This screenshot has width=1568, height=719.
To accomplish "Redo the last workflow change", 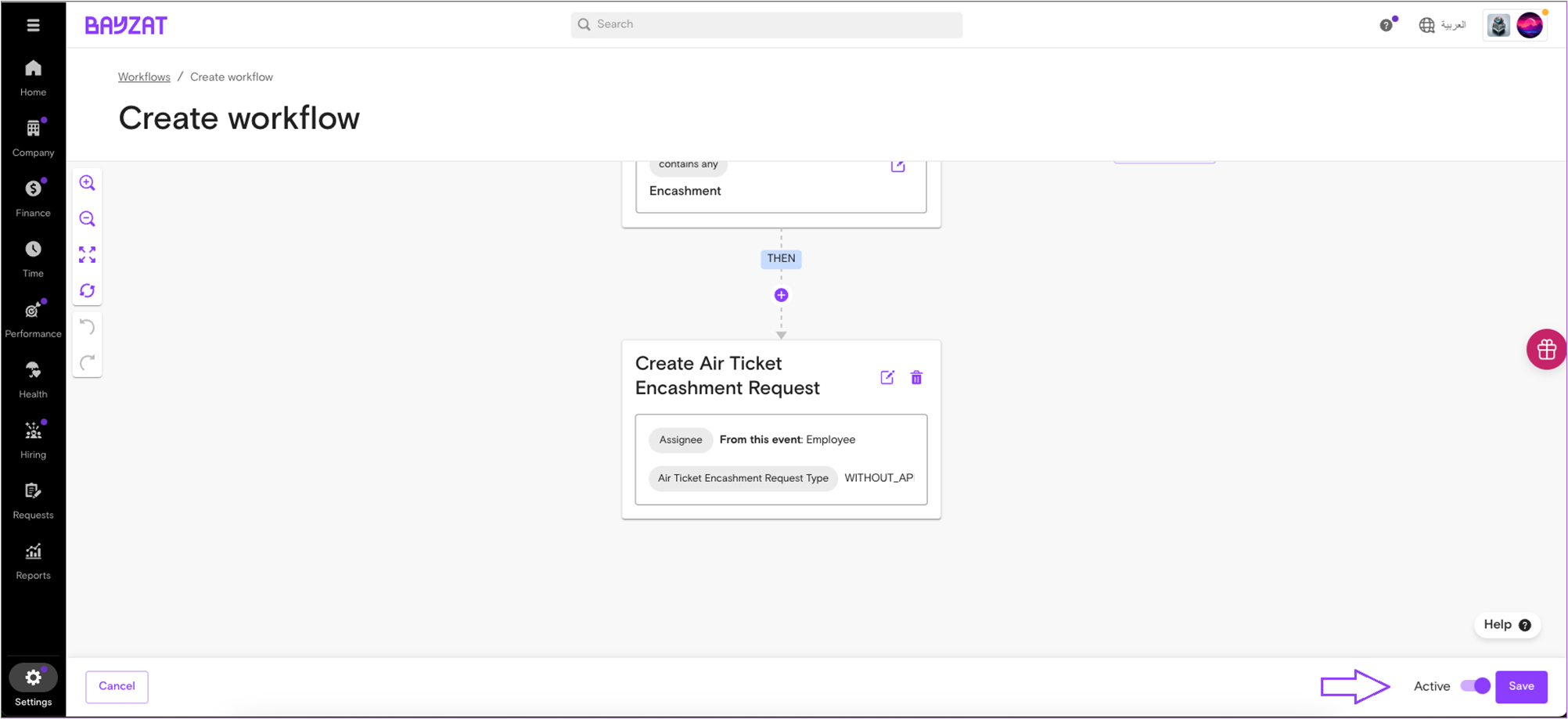I will 87,362.
